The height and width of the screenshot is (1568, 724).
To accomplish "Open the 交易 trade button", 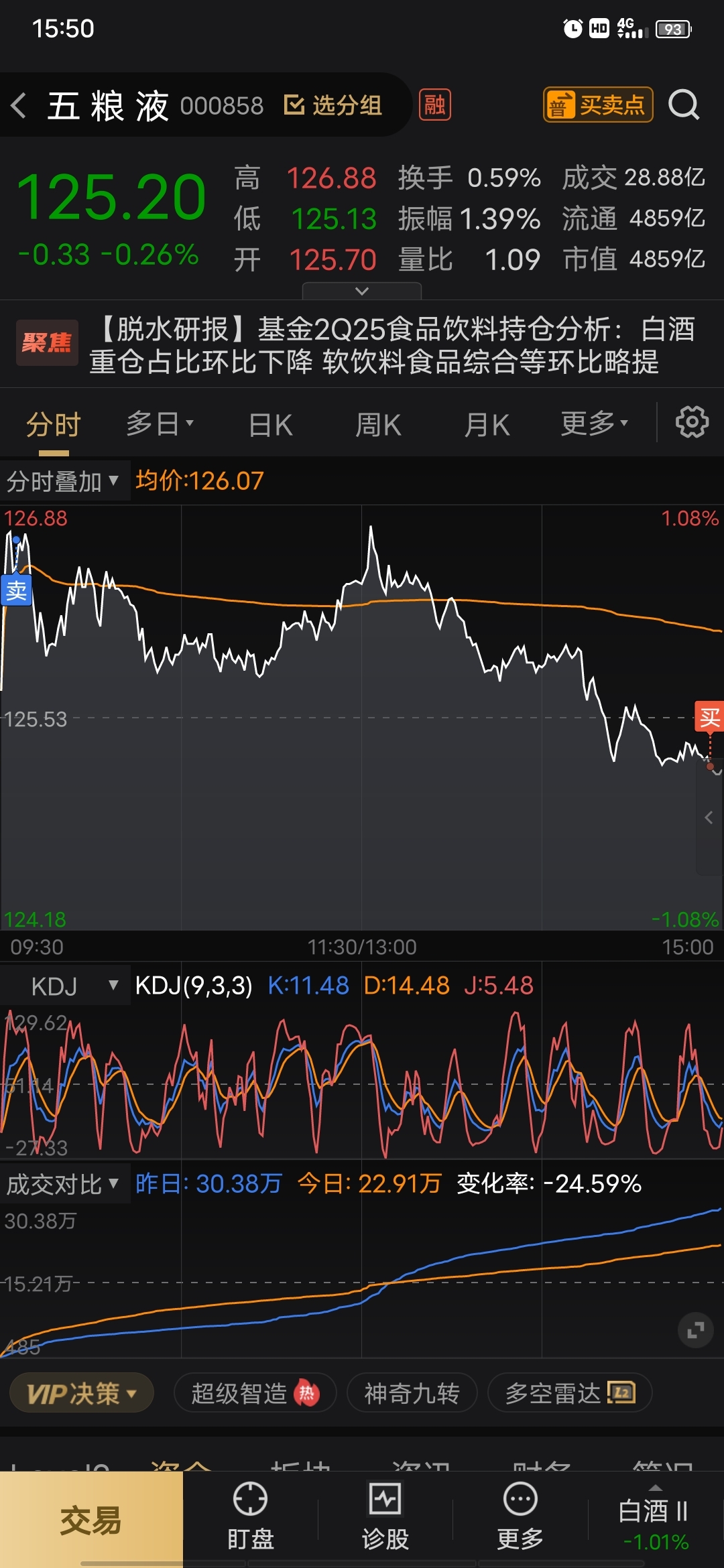I will (x=91, y=1520).
